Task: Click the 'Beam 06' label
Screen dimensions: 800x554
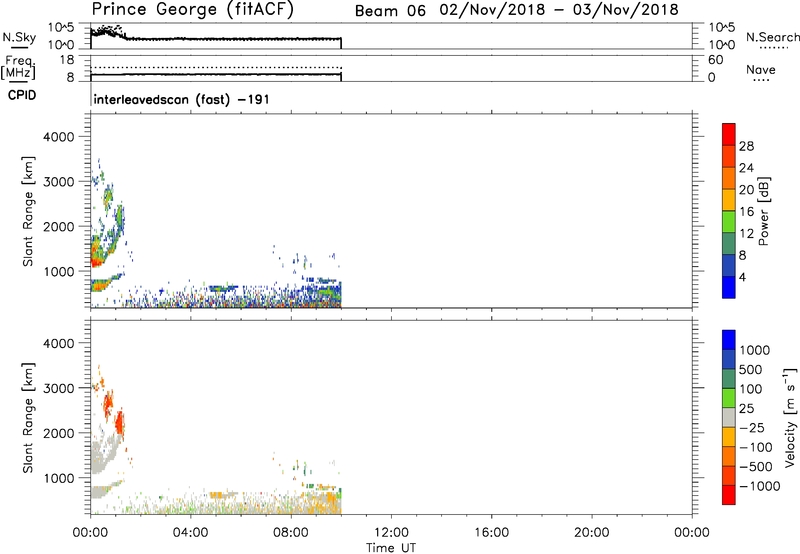Action: (x=390, y=11)
